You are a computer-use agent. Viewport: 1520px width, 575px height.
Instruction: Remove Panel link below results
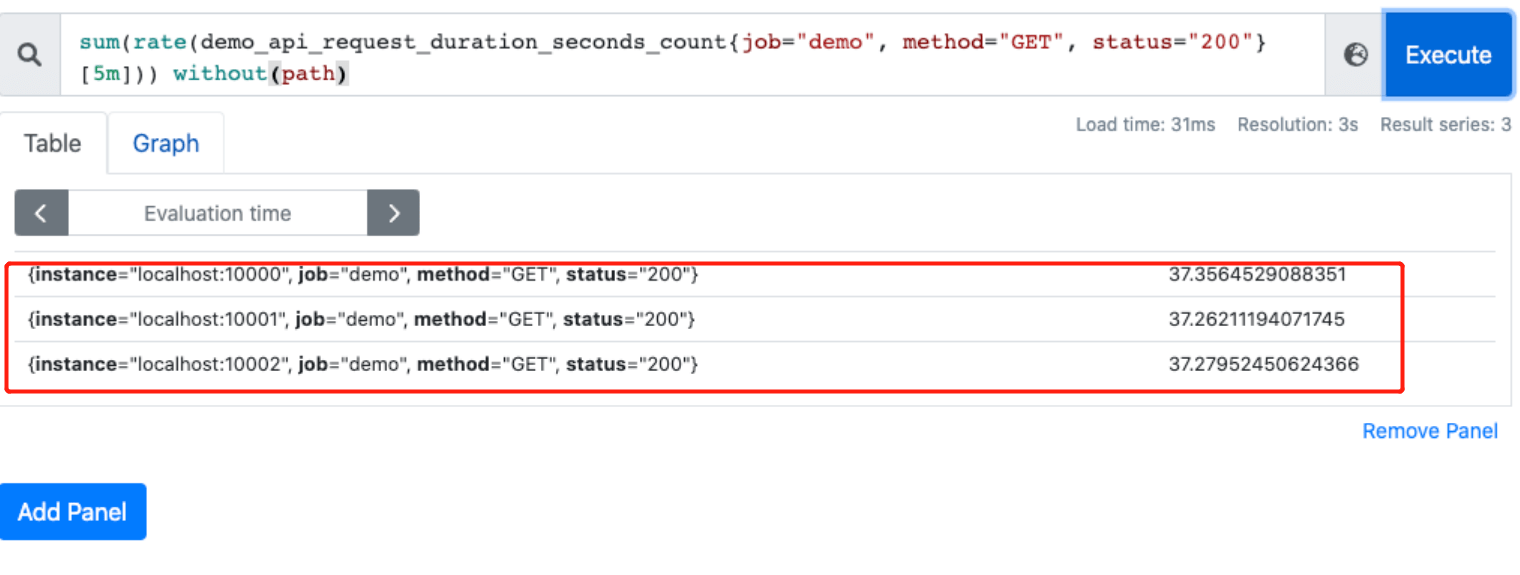pyautogui.click(x=1430, y=431)
